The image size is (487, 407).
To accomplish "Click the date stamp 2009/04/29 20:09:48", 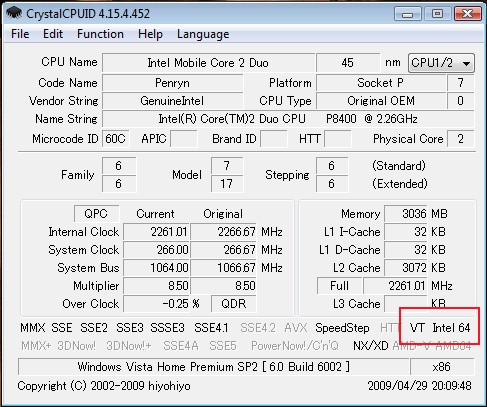I will (x=420, y=386).
